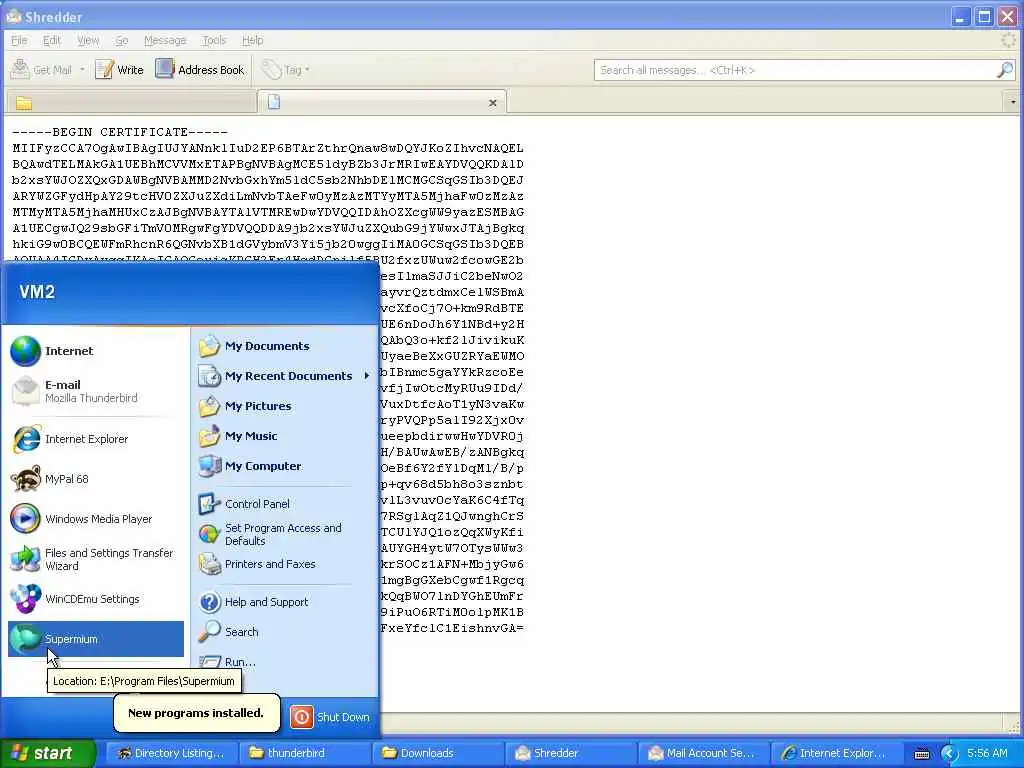
Task: Switch to the folder tab
Action: [131, 103]
